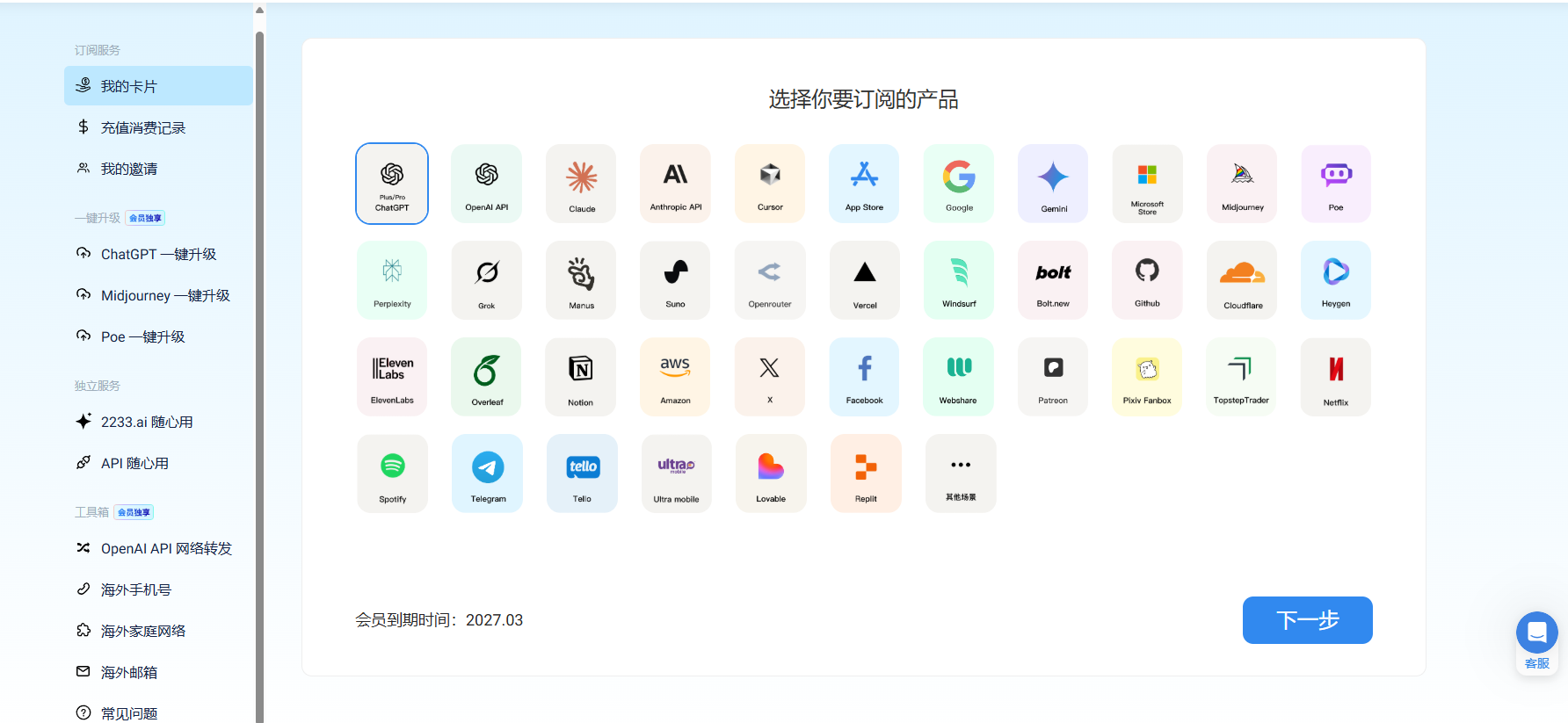Screen dimensions: 1568x723
Task: Click the sidebar vertical scrollbar
Action: [x=259, y=378]
